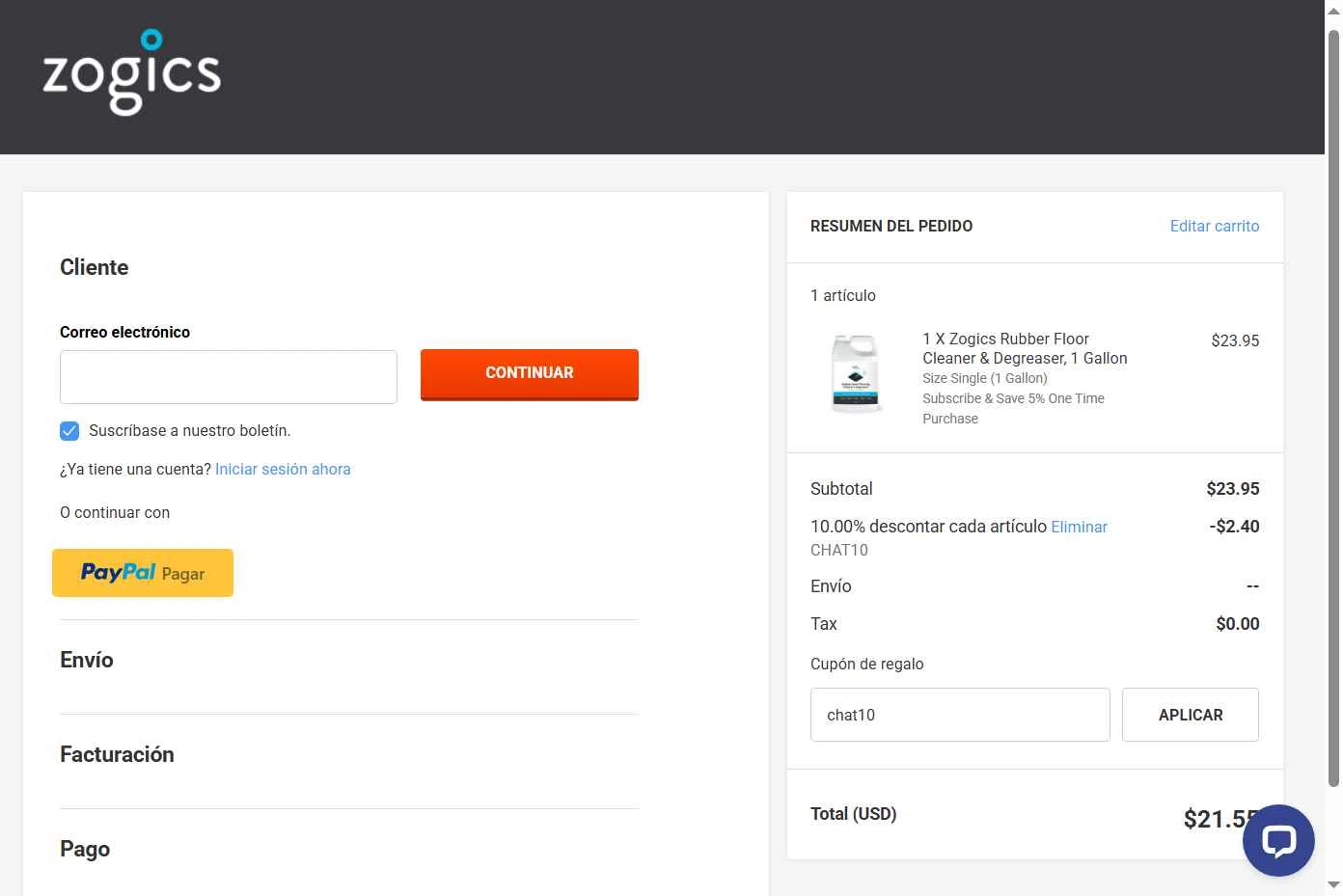Image resolution: width=1343 pixels, height=896 pixels.
Task: Click the scrollbar down arrow
Action: 1333,884
